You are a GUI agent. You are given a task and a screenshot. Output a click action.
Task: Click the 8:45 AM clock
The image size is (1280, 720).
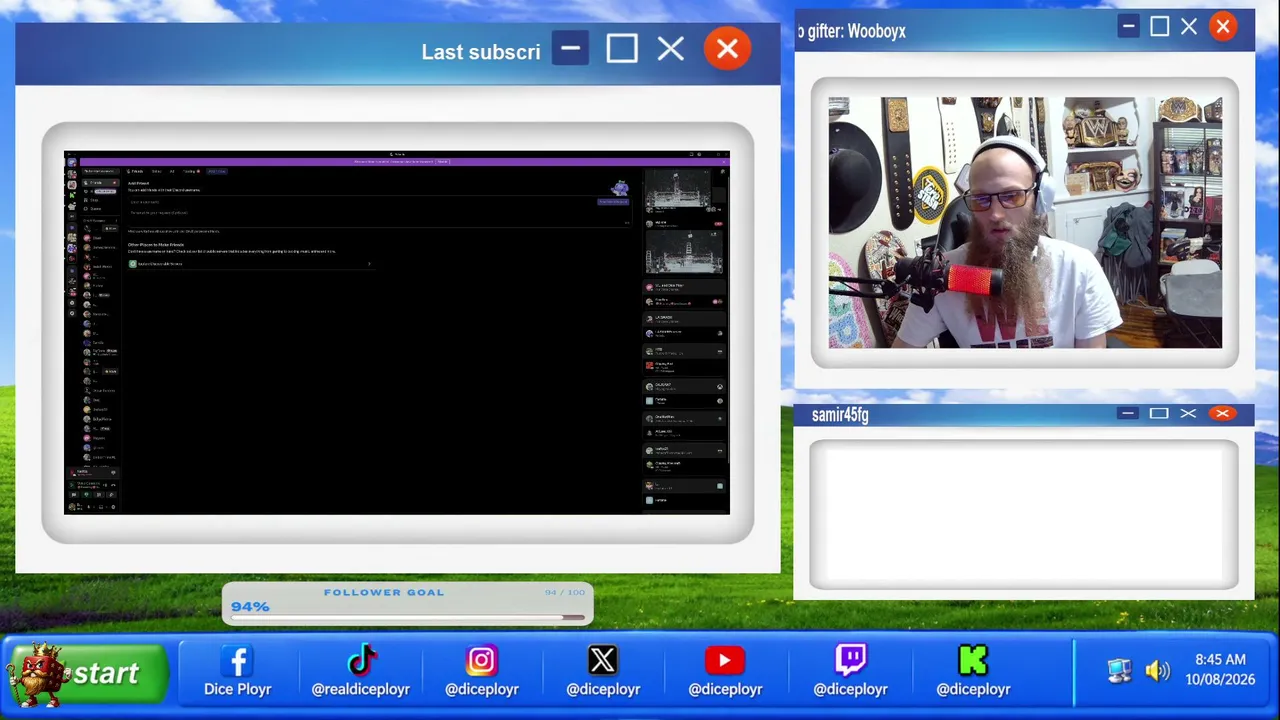tap(1220, 660)
